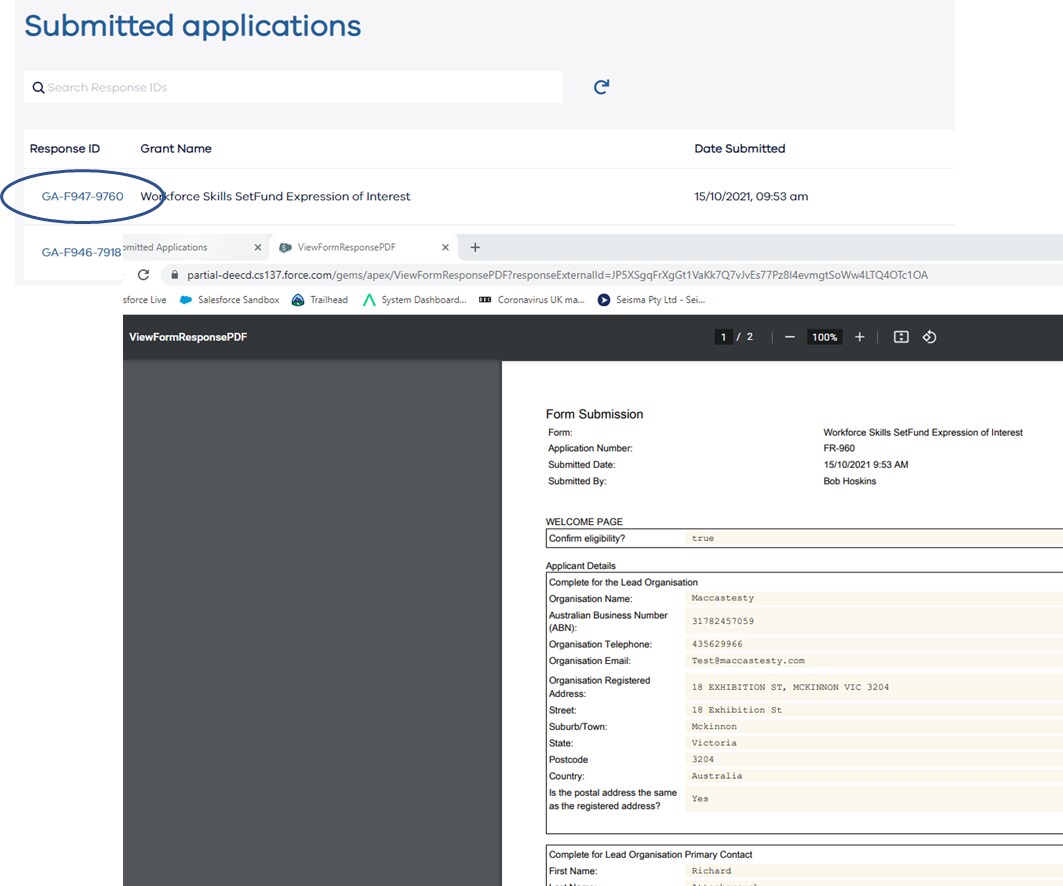Viewport: 1063px width, 886px height.
Task: Click the Workforce Skills SetFund grant name
Action: pos(275,196)
